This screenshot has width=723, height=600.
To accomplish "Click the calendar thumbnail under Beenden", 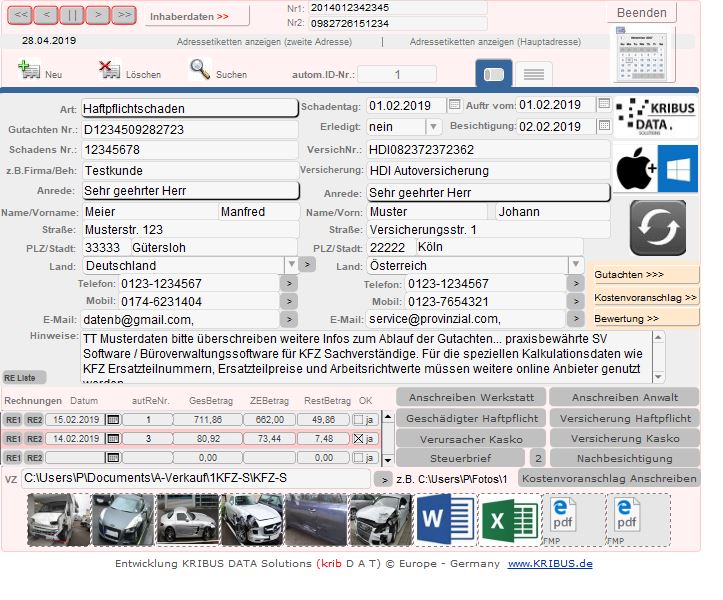I will click(x=643, y=54).
